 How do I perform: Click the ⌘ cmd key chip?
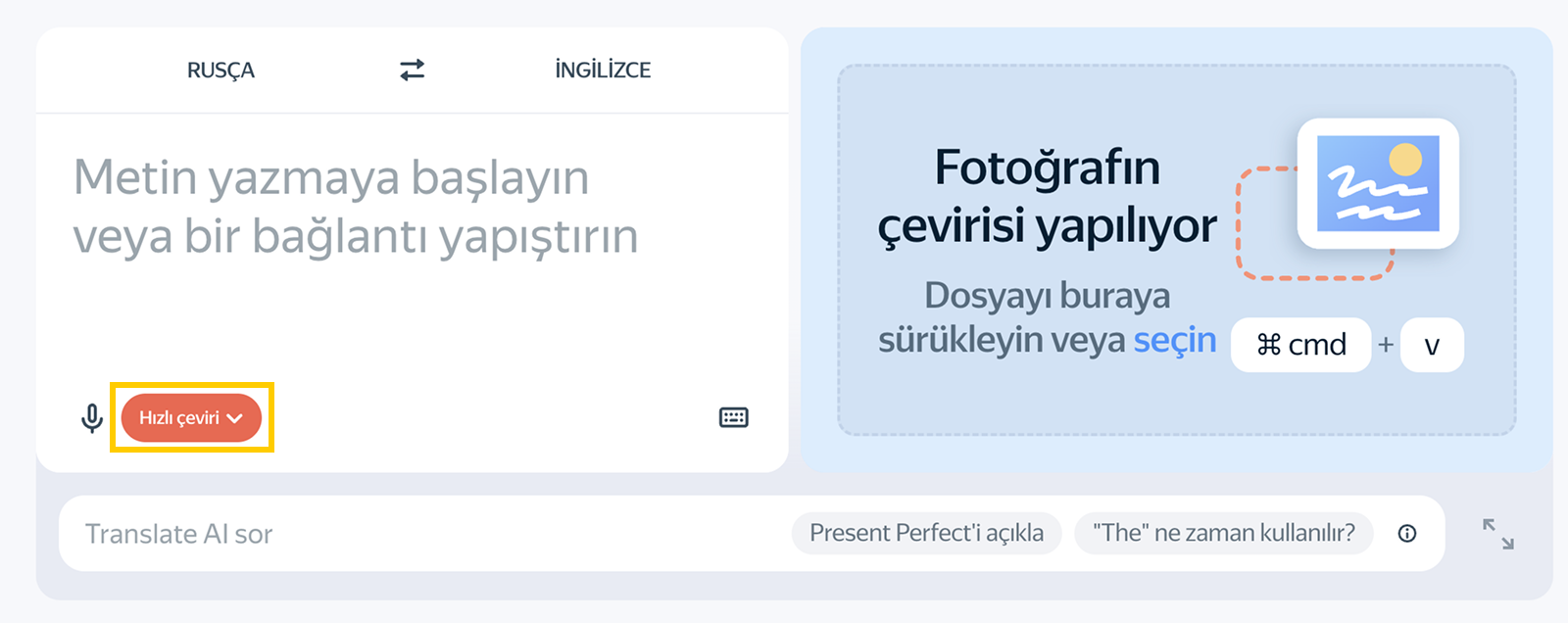click(1300, 345)
